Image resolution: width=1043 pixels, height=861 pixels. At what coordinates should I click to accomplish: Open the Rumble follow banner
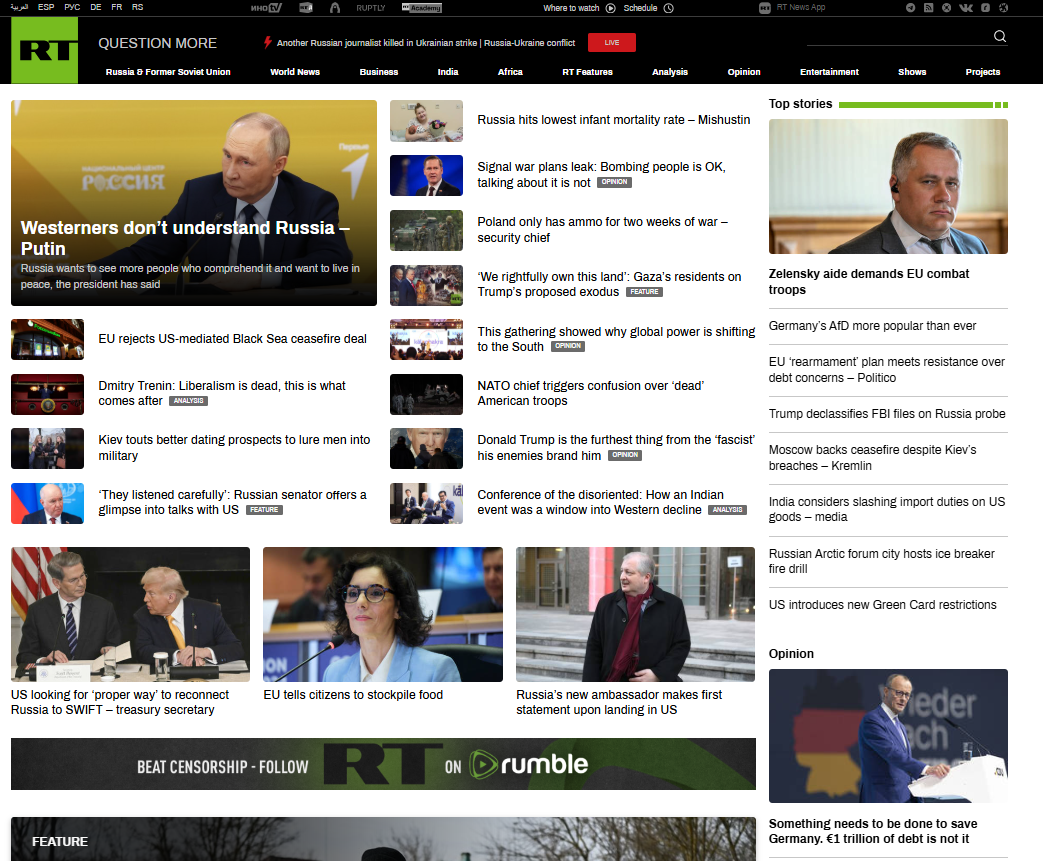(x=383, y=764)
